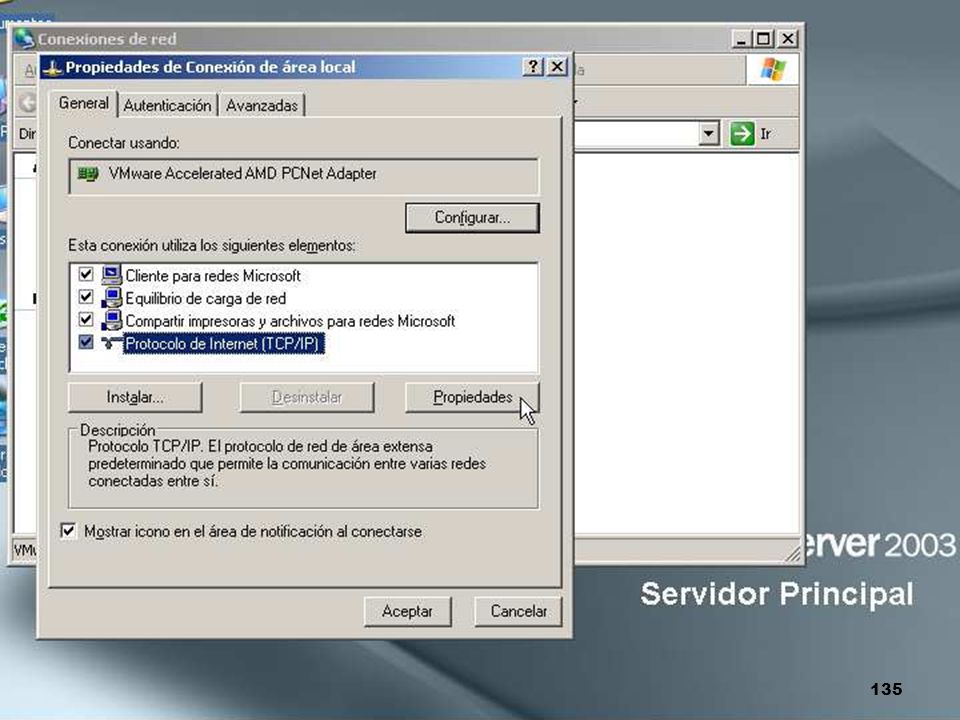Open the address bar dropdown in Conexiones de red

pos(708,133)
